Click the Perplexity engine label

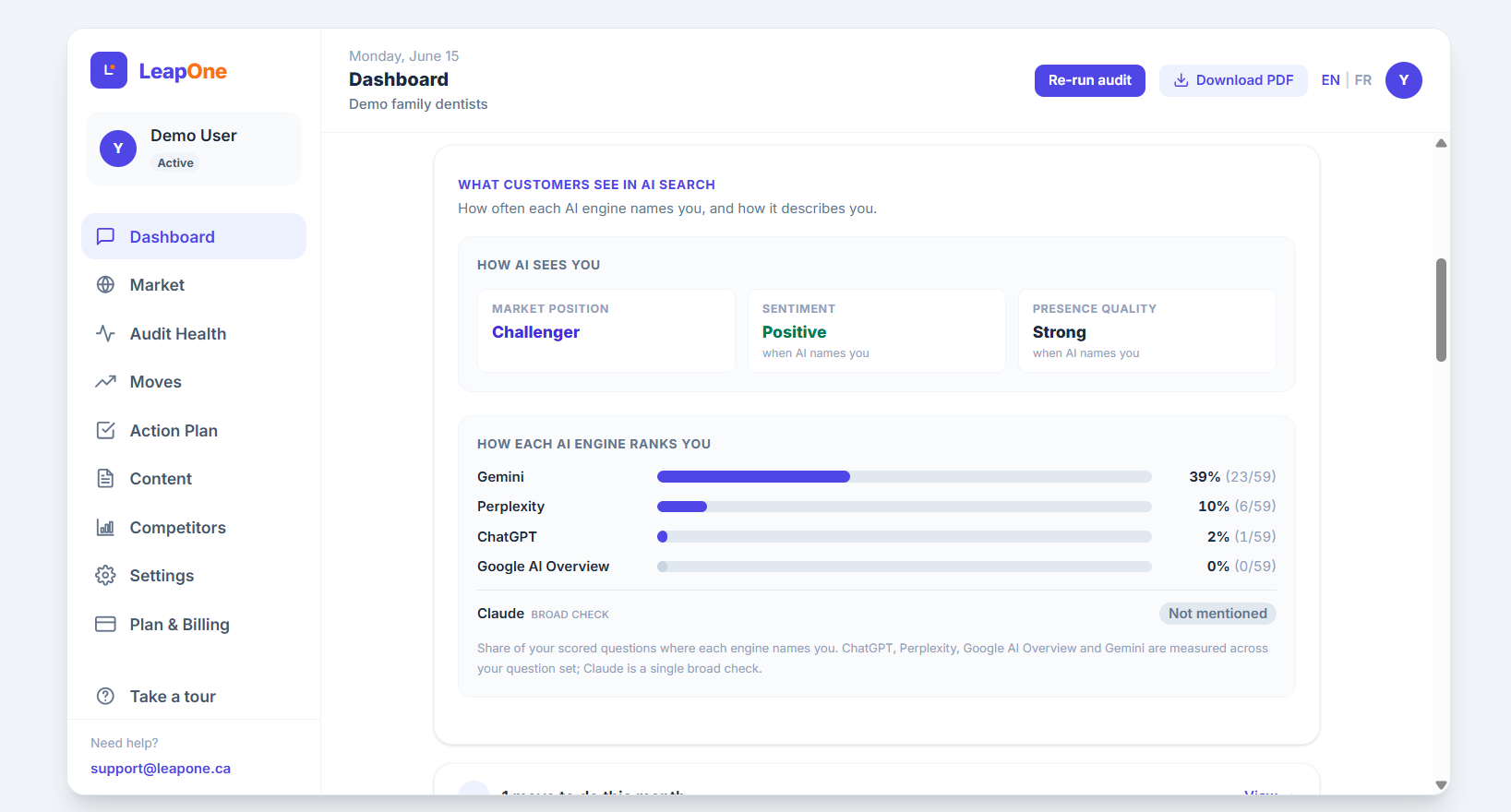tap(510, 506)
